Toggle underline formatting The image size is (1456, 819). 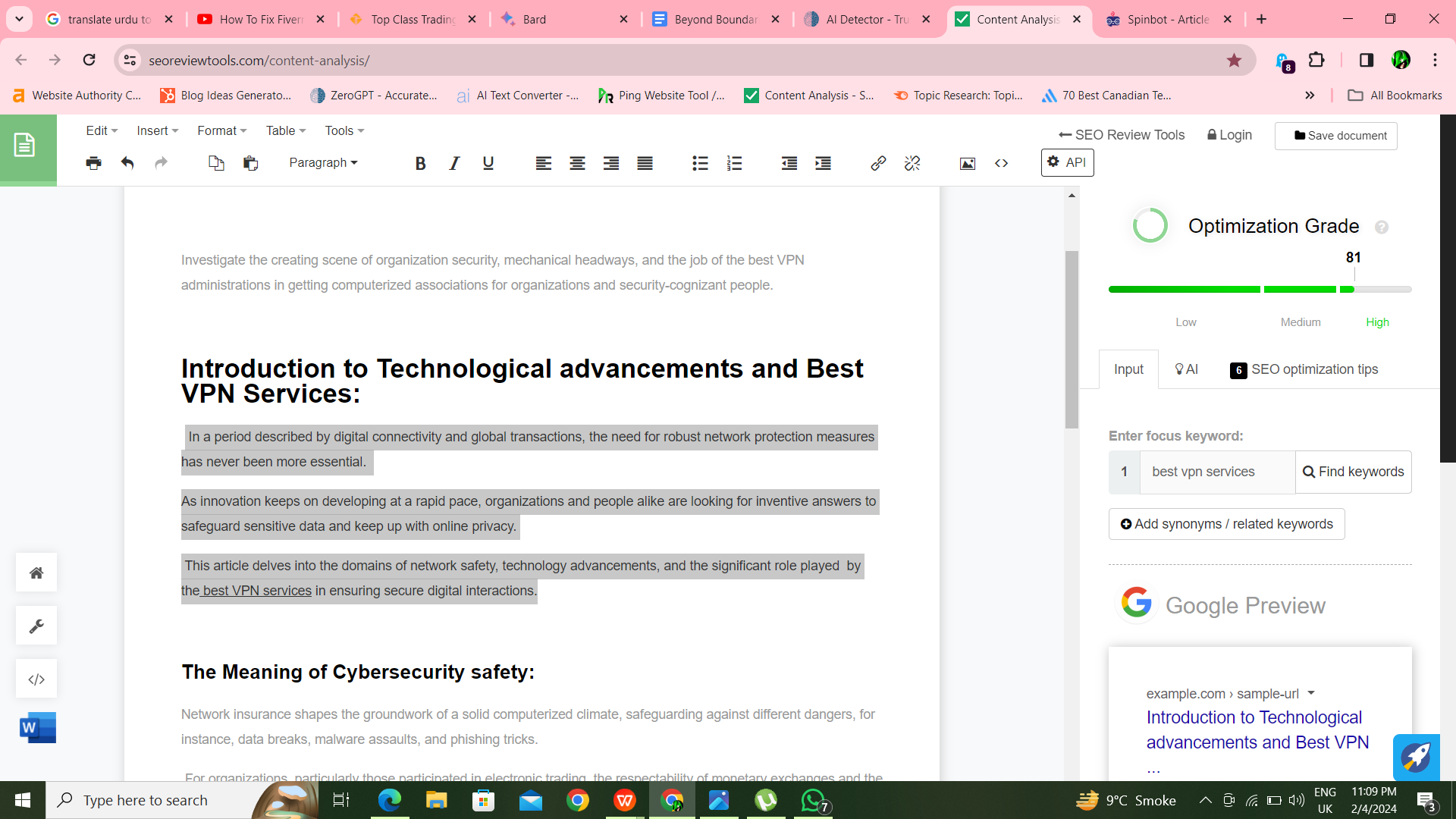[488, 163]
